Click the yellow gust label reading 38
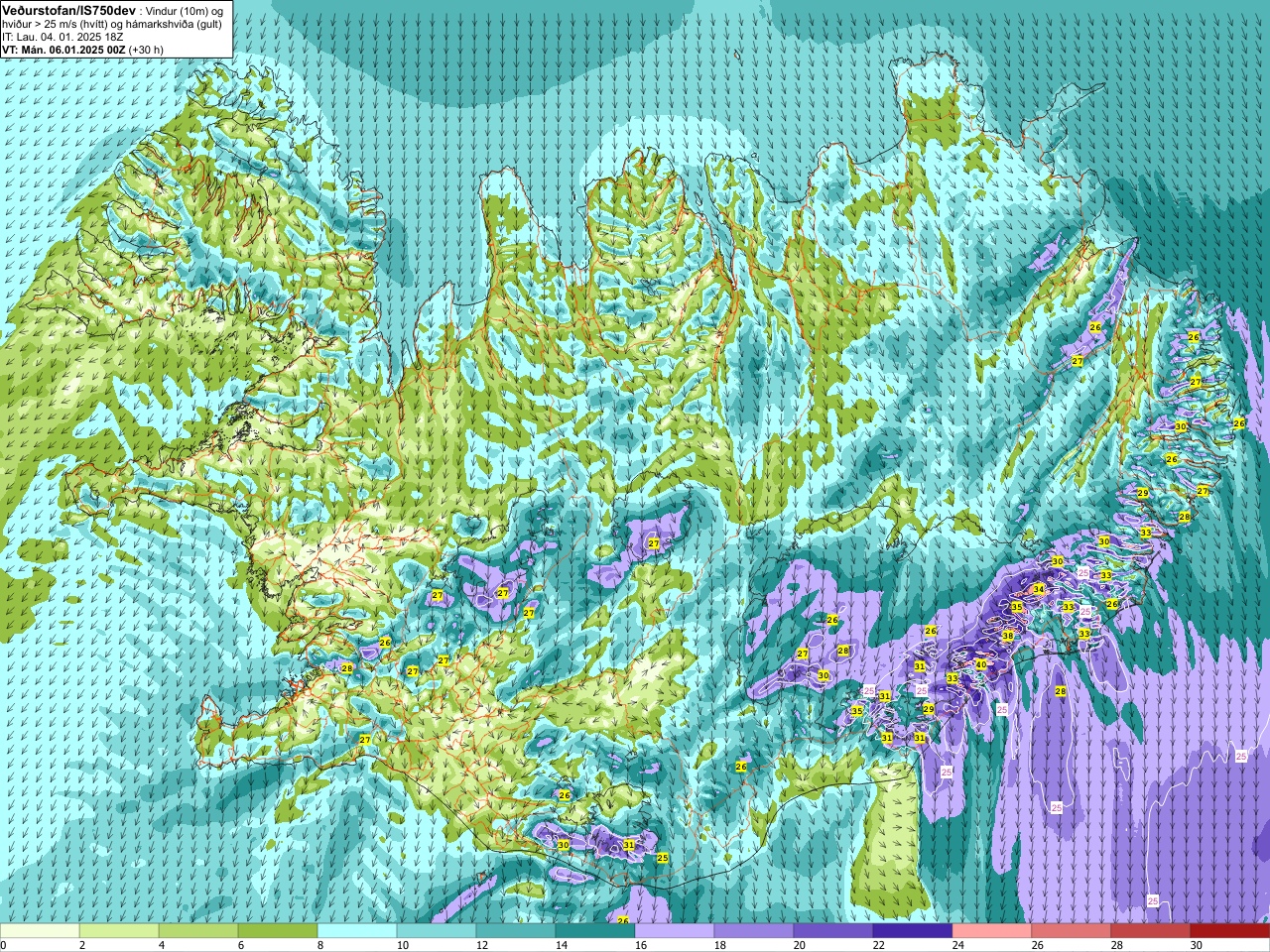1270x952 pixels. click(x=1008, y=636)
